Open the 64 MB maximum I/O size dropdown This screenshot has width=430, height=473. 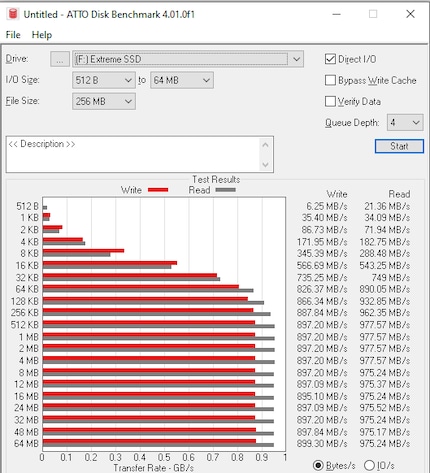182,80
